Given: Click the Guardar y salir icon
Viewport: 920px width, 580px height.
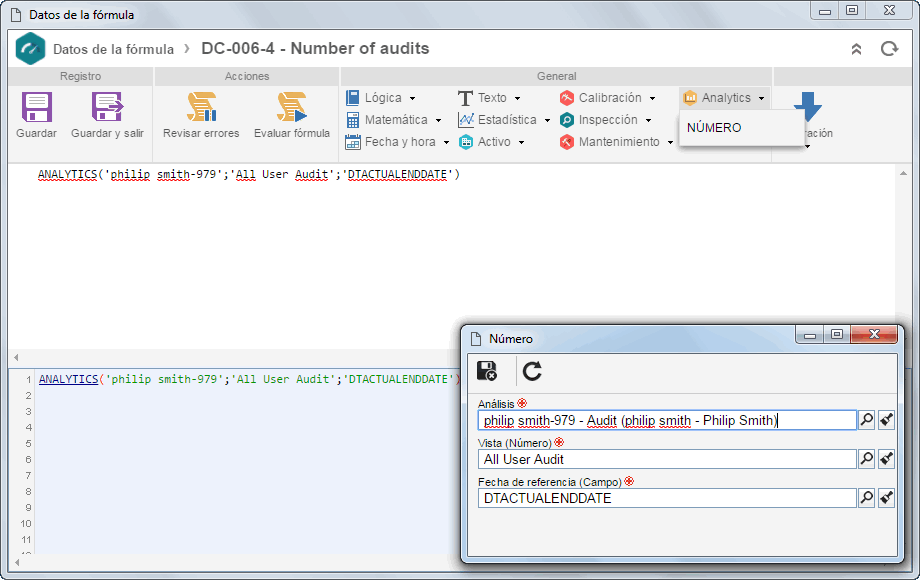Looking at the screenshot, I should click(107, 107).
